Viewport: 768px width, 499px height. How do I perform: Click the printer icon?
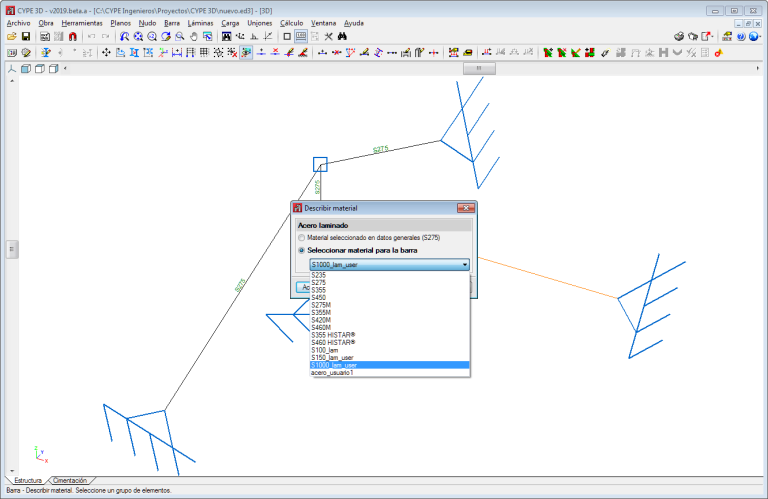(x=679, y=36)
